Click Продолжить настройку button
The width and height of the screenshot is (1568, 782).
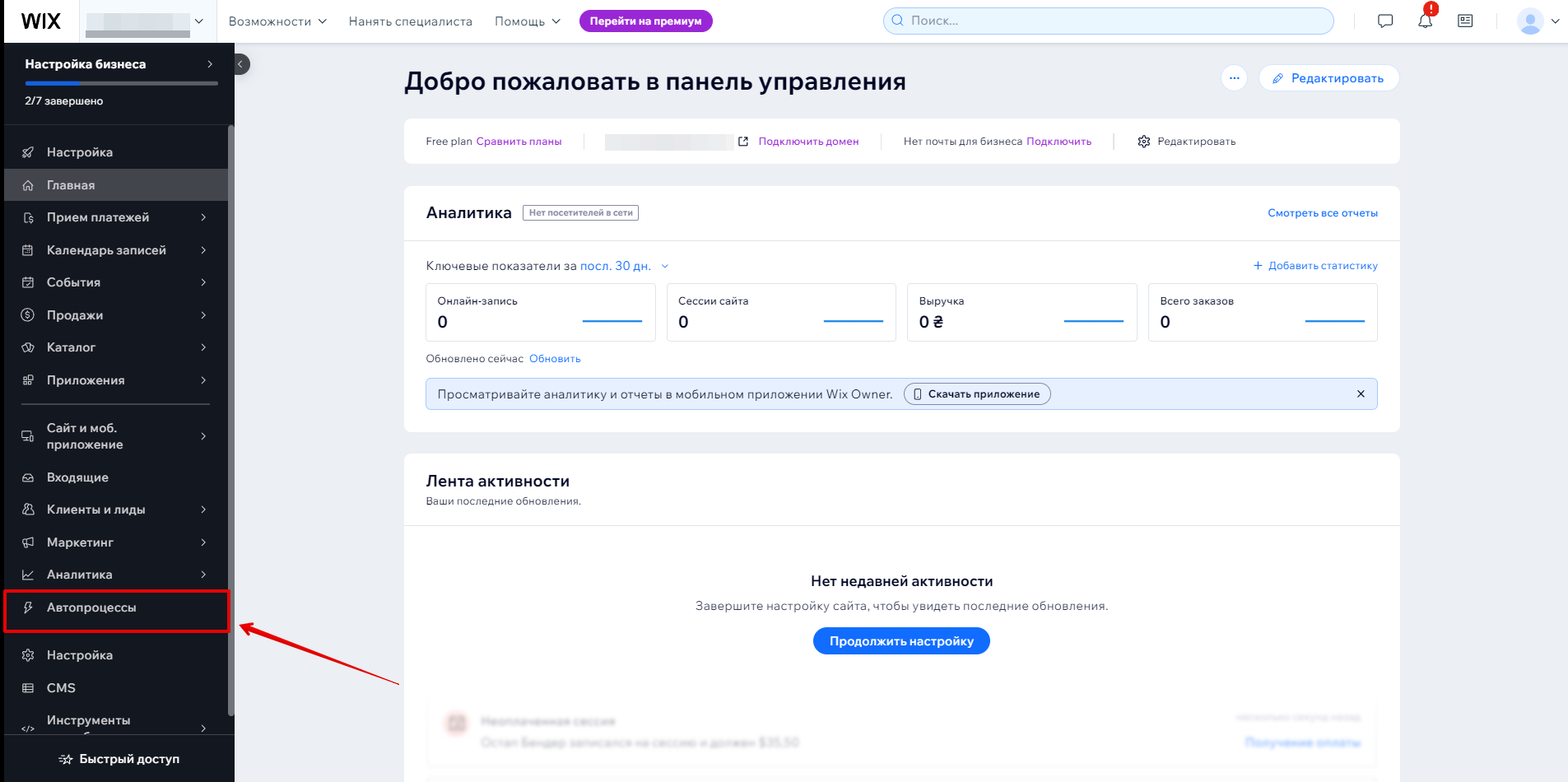click(x=901, y=641)
